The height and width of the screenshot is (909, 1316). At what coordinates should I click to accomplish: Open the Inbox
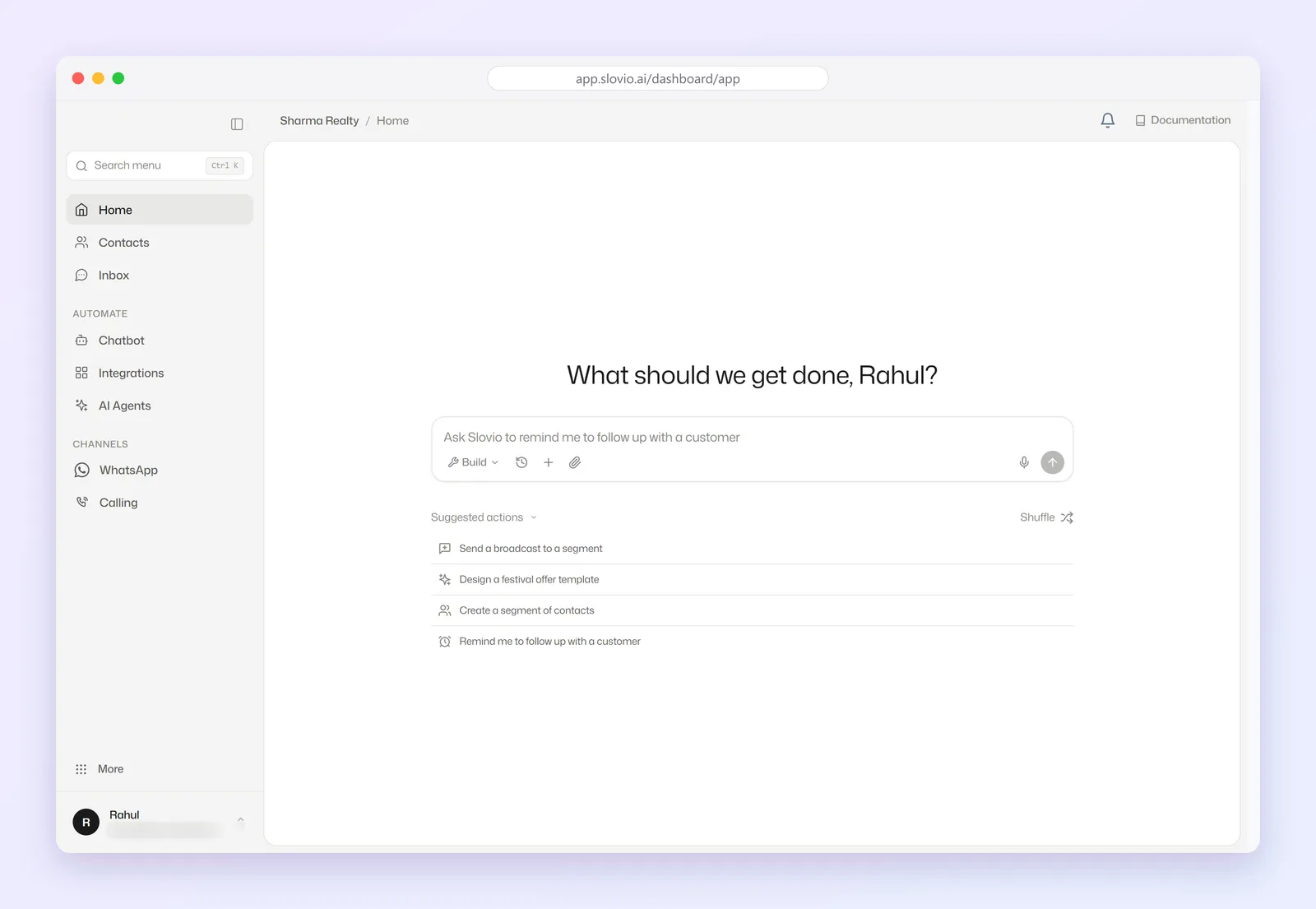tap(160, 276)
